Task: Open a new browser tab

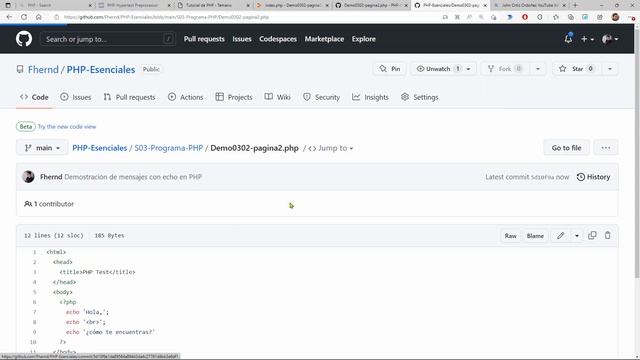Action: coord(576,5)
